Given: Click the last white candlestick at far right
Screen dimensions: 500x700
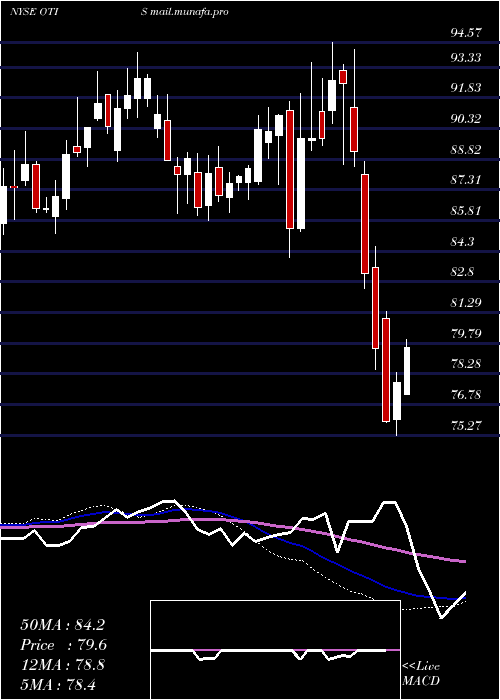Looking at the screenshot, I should pyautogui.click(x=407, y=371).
